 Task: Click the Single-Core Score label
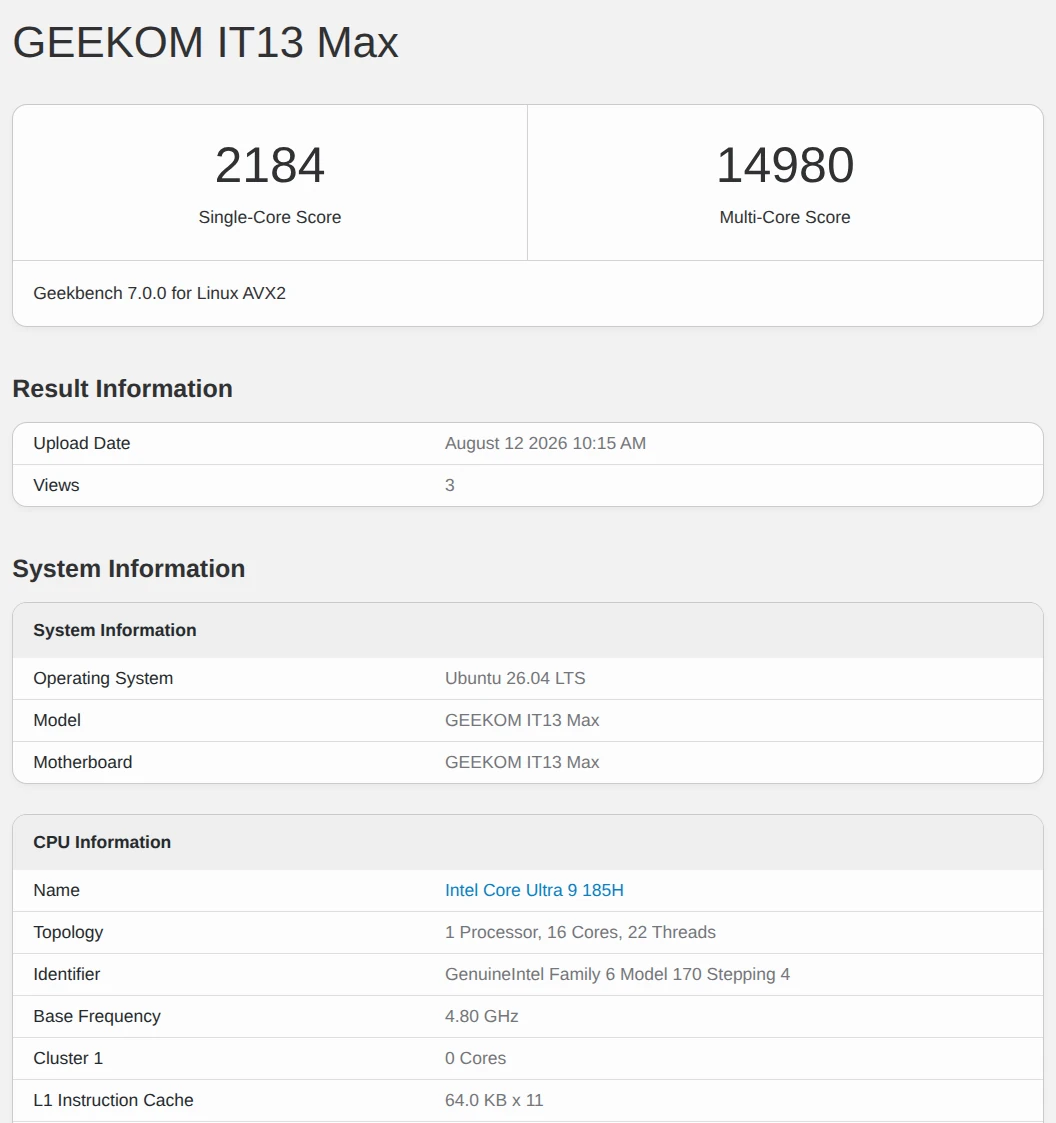[x=269, y=217]
